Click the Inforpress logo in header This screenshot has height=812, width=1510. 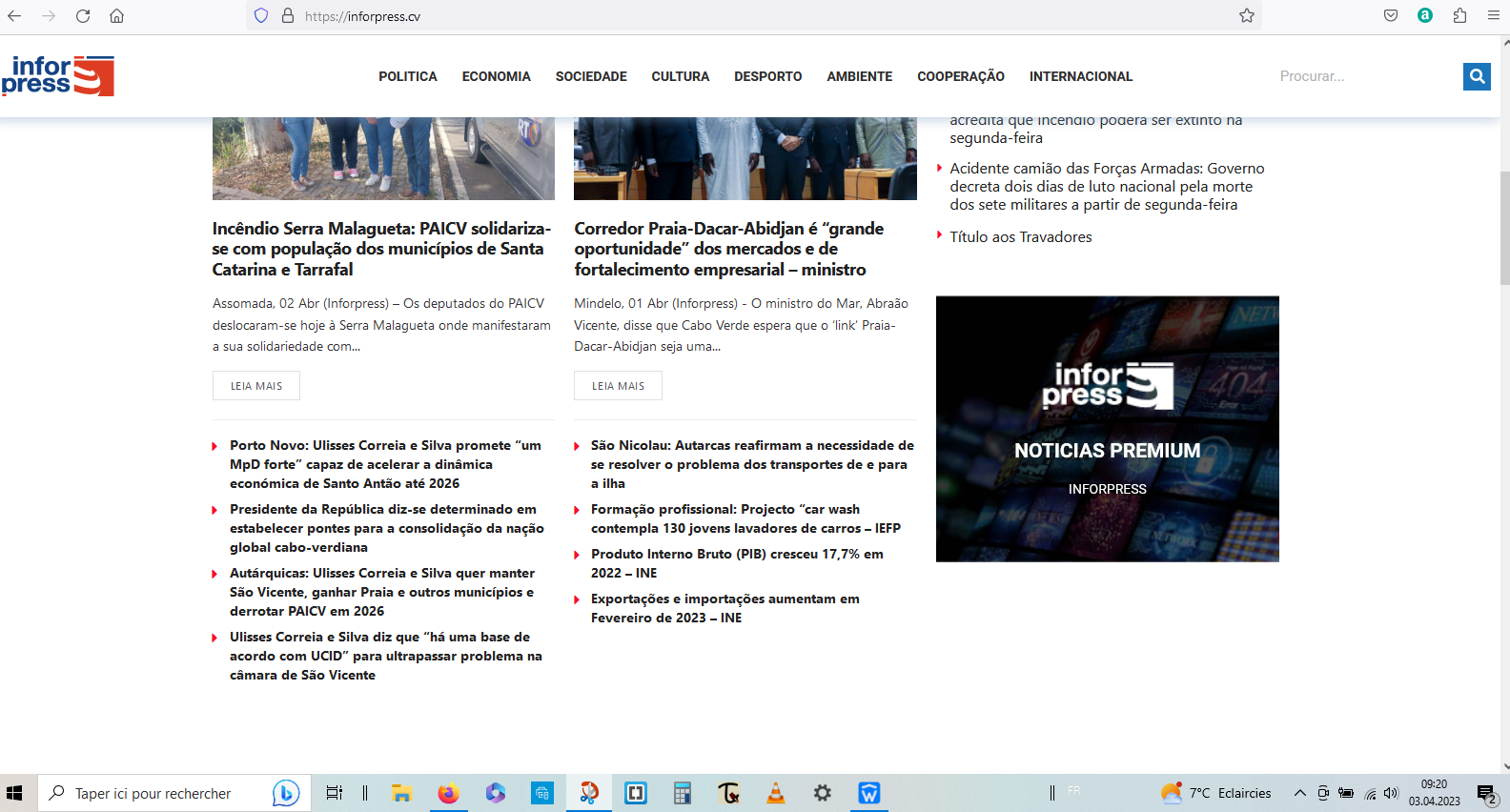coord(58,76)
